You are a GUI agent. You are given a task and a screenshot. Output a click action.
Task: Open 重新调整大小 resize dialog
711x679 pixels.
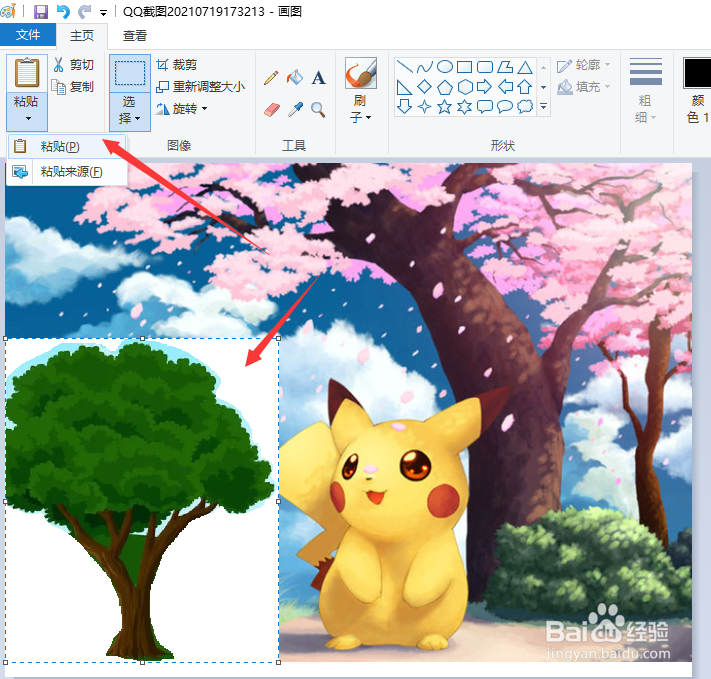pyautogui.click(x=200, y=86)
